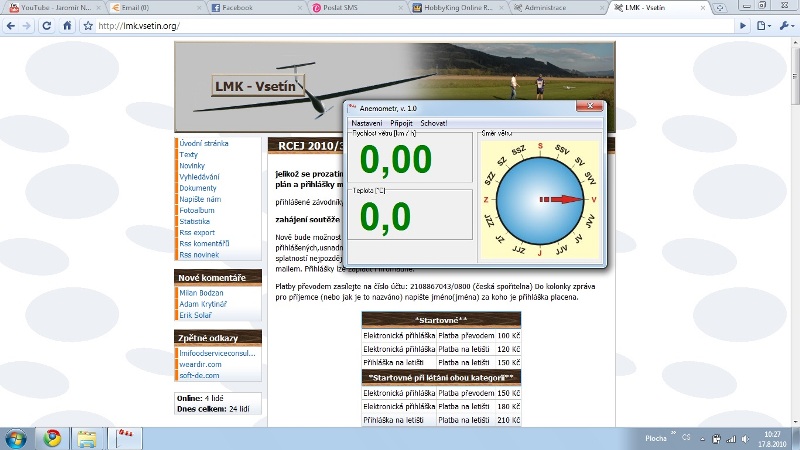Click Schovat! in Anemometr menu bar
Image resolution: width=800 pixels, height=450 pixels.
pyautogui.click(x=433, y=123)
